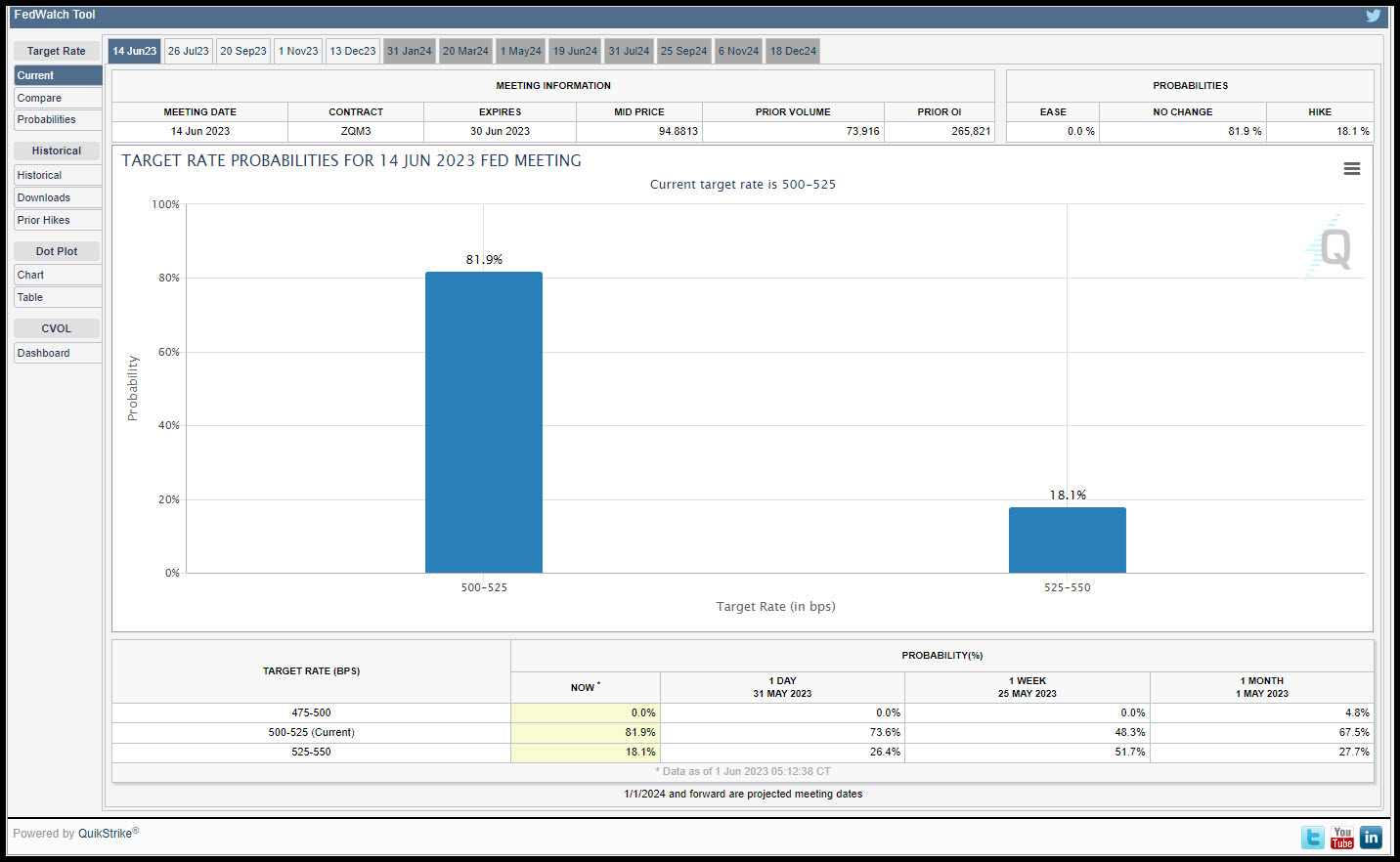Click the 81.9% blue bar for 500-525
The height and width of the screenshot is (862, 1400).
[x=484, y=422]
